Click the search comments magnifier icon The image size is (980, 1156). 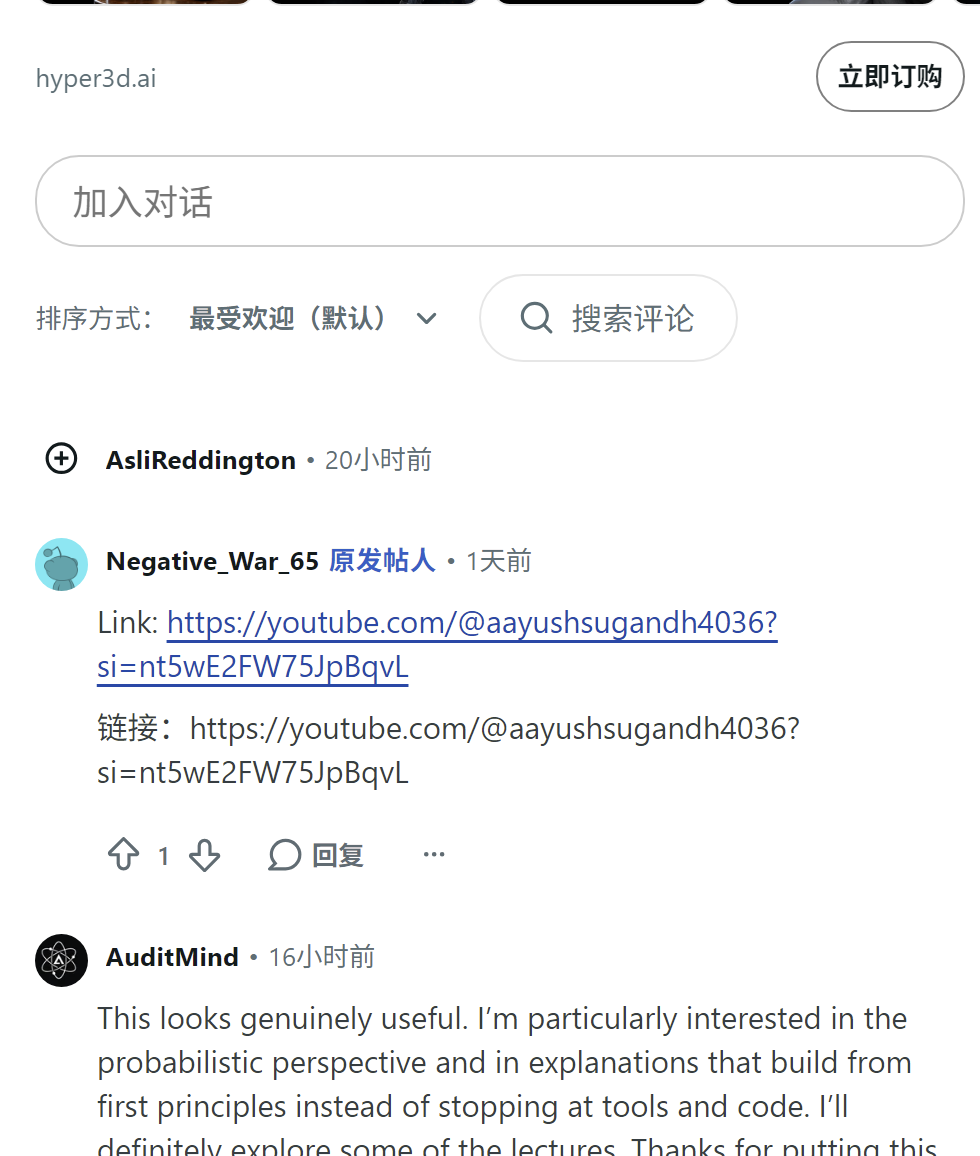click(536, 318)
